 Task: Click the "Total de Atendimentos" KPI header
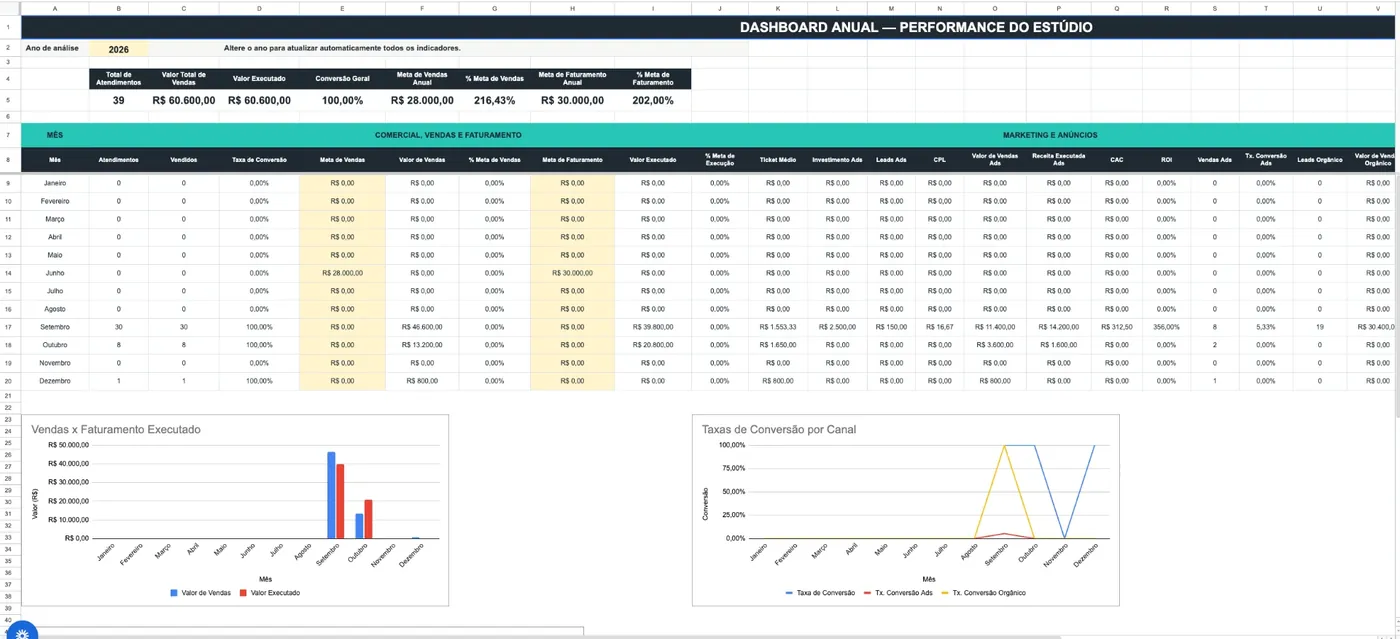(119, 79)
